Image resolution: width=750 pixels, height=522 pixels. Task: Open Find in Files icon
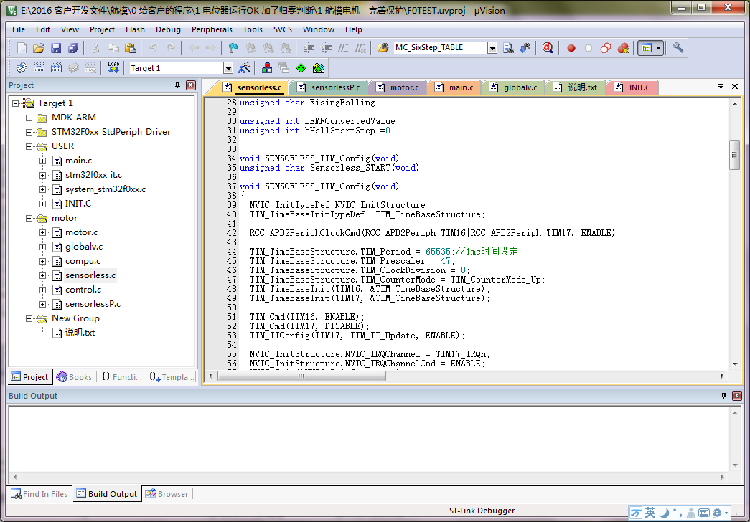383,48
